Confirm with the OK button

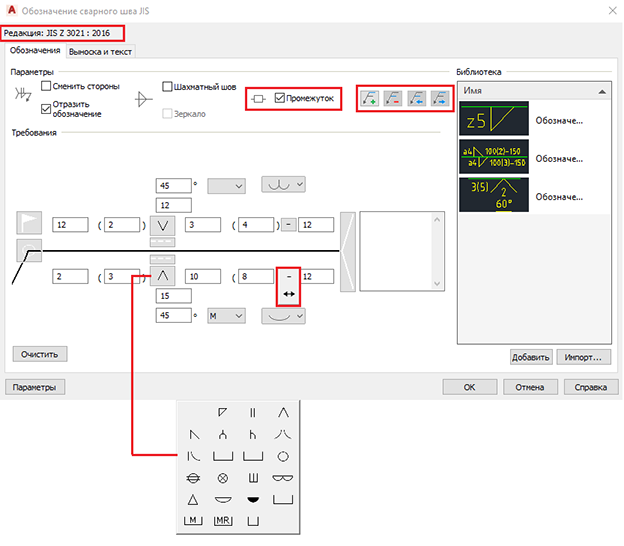pos(470,387)
